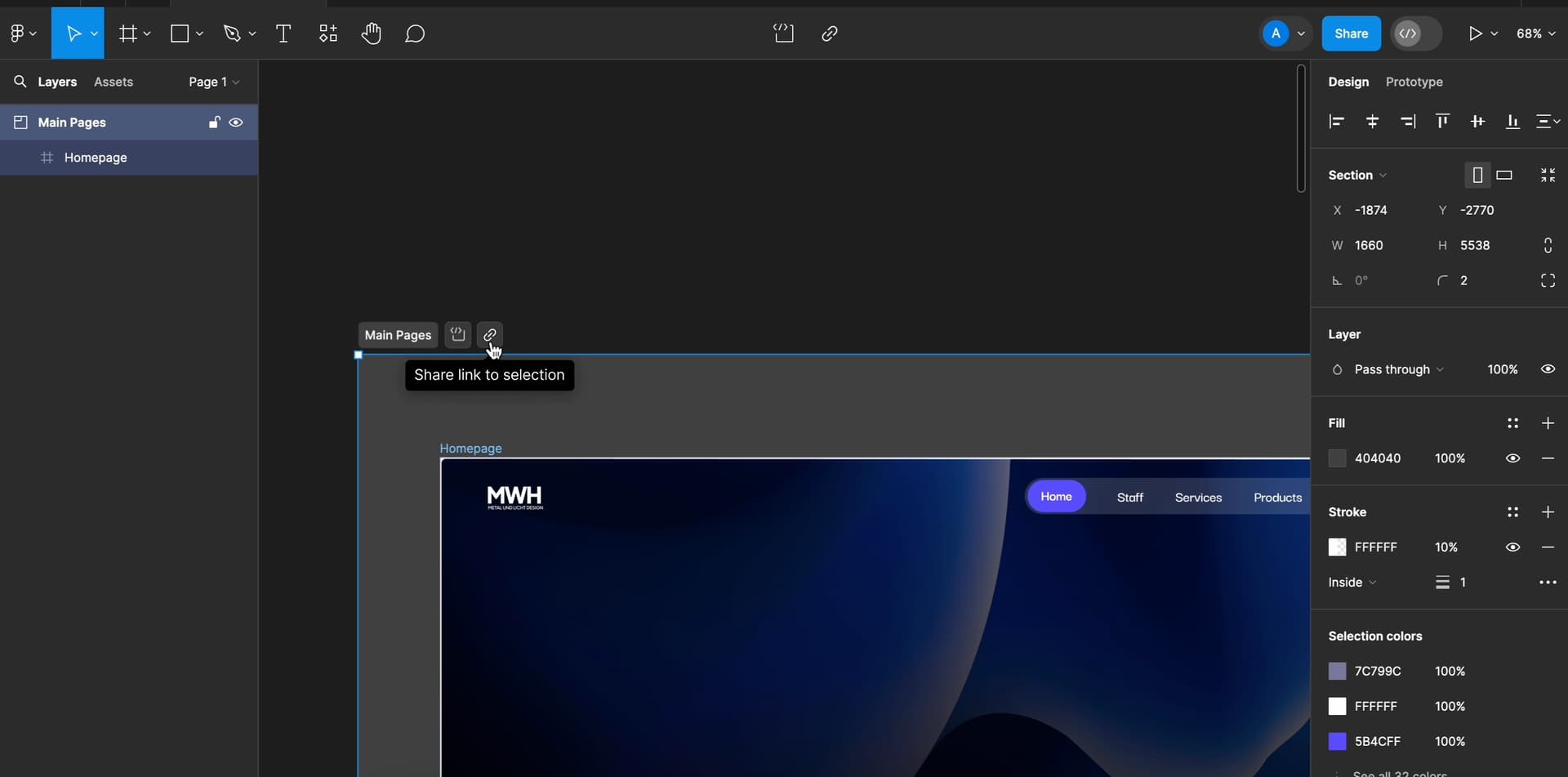This screenshot has height=777, width=1568.
Task: Toggle constrain proportions lock
Action: [x=1548, y=245]
